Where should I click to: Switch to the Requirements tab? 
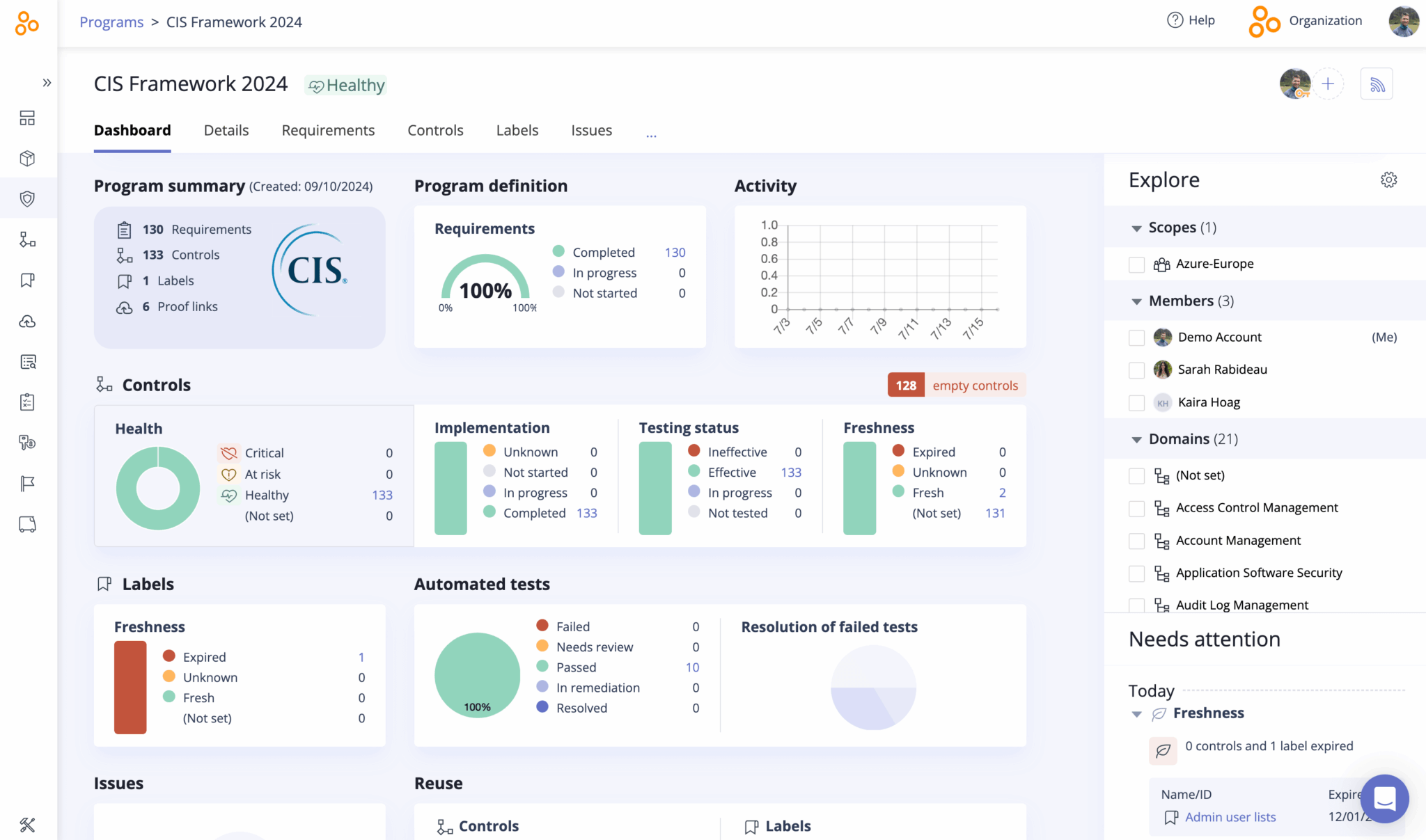[328, 131]
